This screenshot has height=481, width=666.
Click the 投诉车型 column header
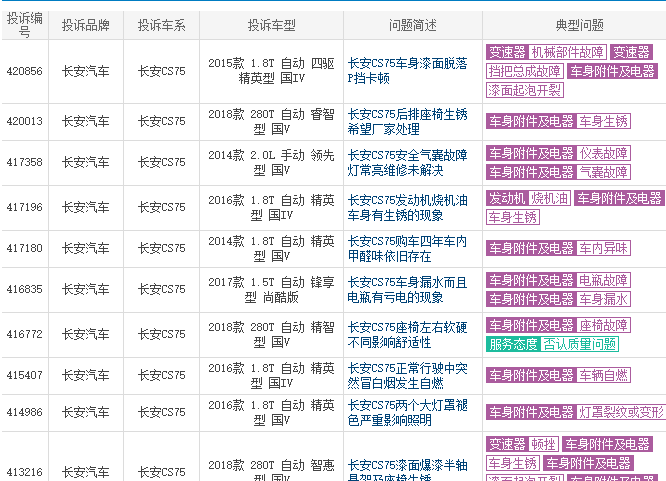click(x=271, y=25)
